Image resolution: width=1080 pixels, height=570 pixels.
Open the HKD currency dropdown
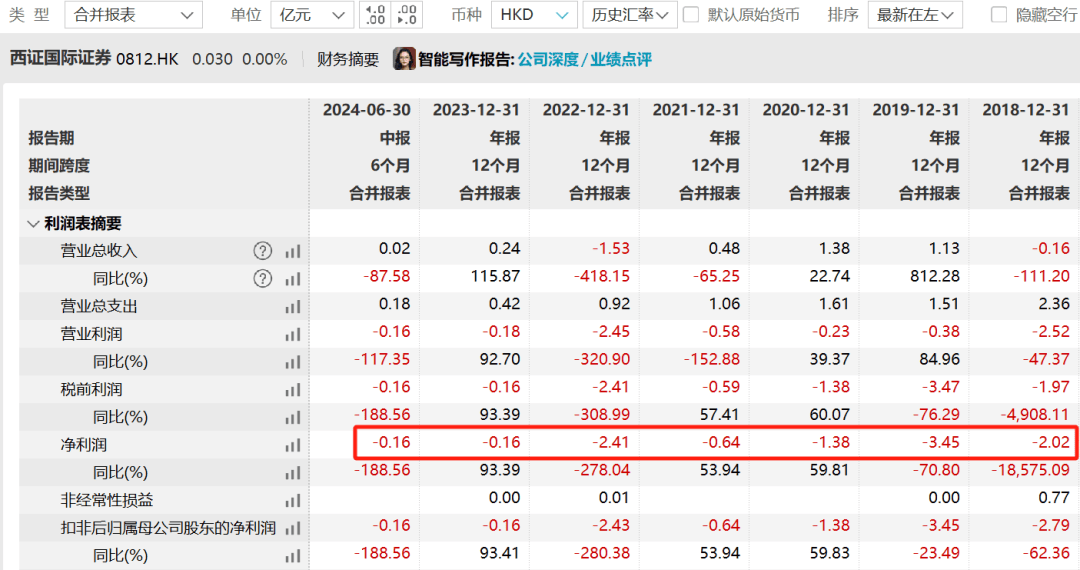[x=534, y=14]
